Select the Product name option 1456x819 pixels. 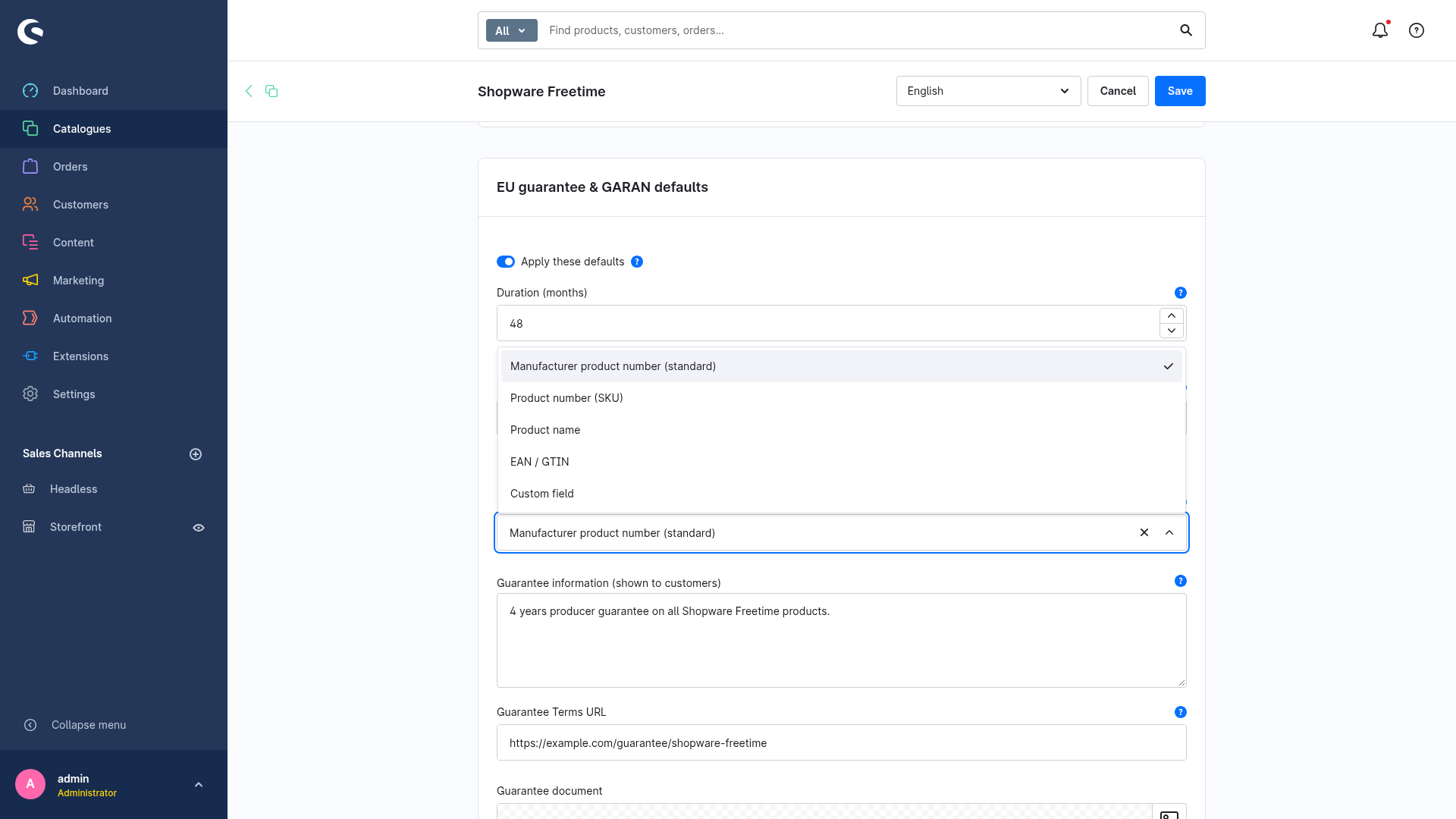842,430
